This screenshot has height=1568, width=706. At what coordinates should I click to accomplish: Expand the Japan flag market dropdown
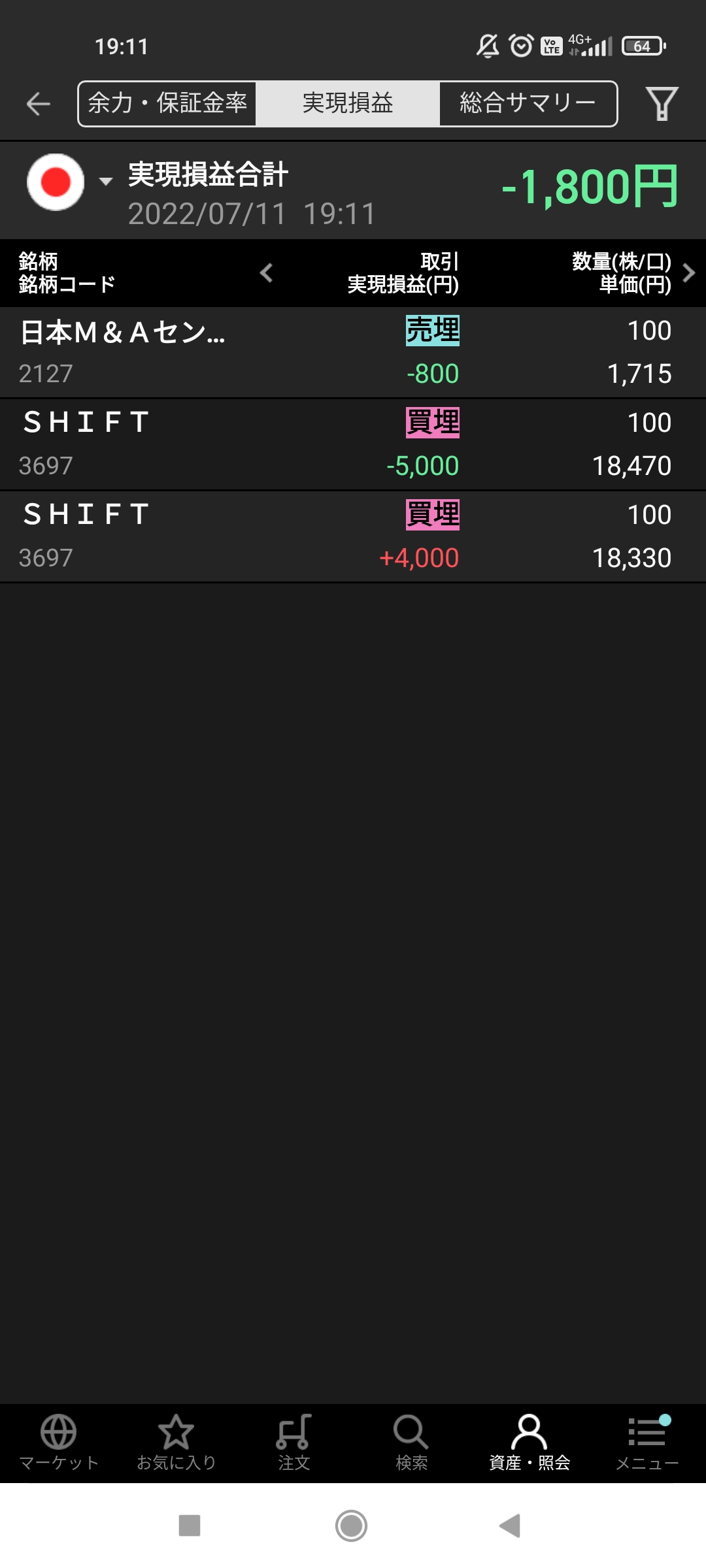(x=69, y=182)
